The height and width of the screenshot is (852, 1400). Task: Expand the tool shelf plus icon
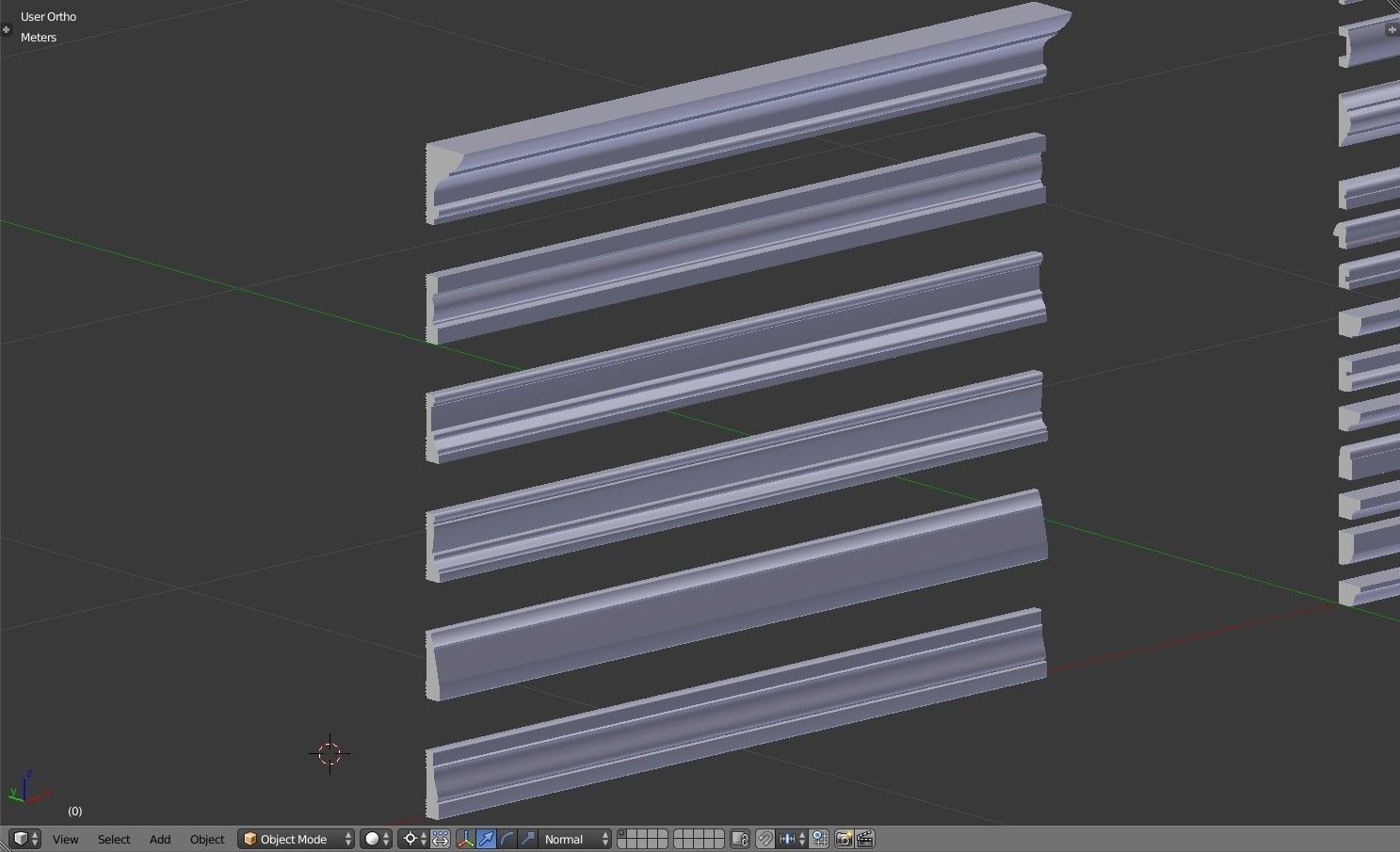click(6, 29)
